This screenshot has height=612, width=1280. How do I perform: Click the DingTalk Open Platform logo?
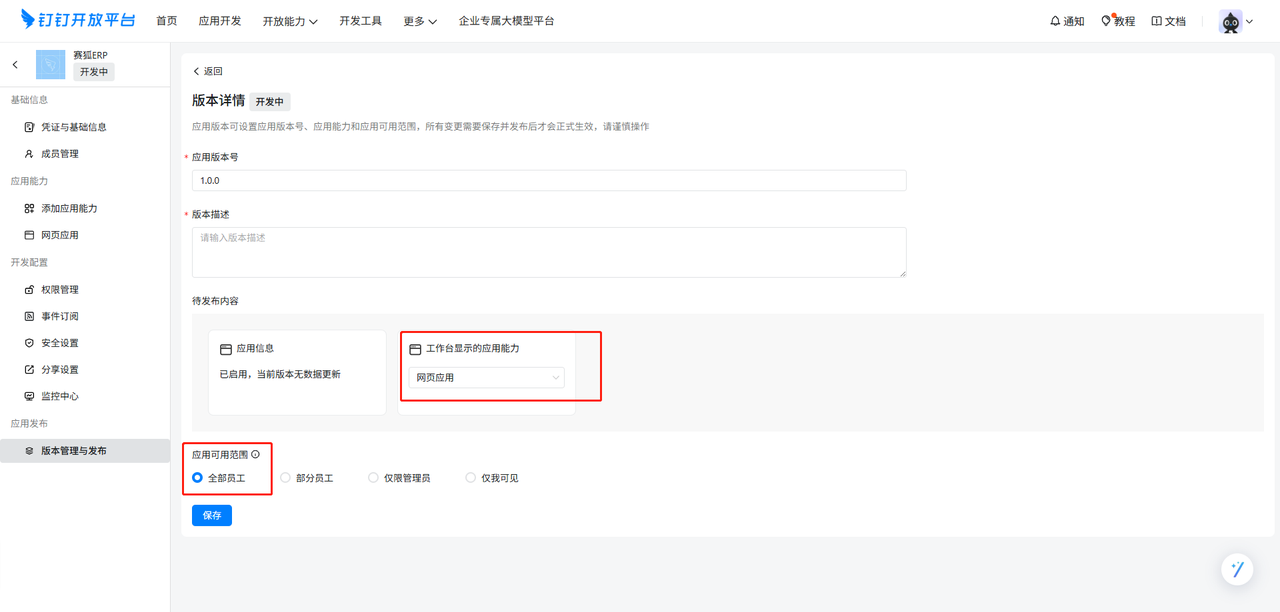click(77, 20)
